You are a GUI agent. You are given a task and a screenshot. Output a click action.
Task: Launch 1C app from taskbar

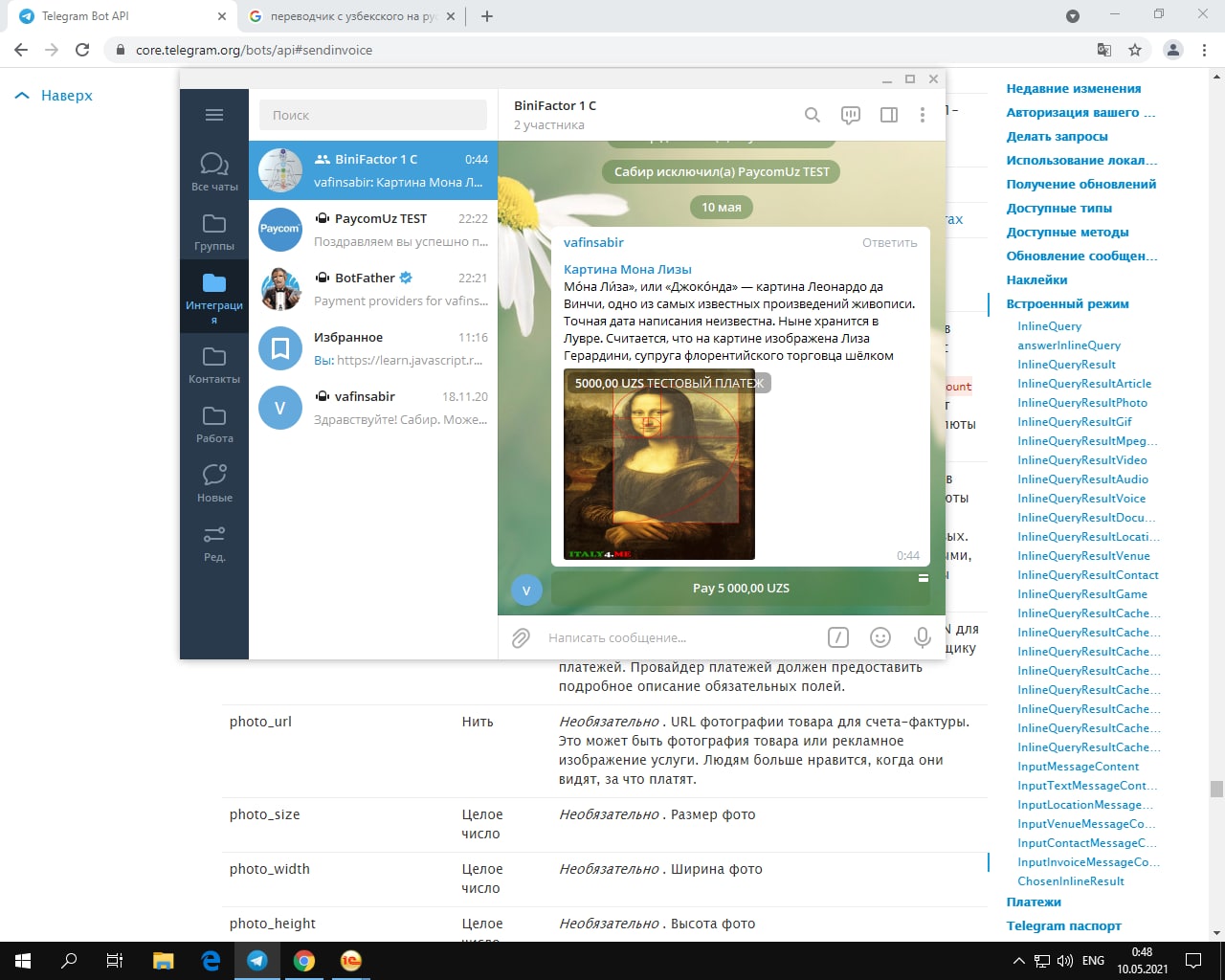pyautogui.click(x=351, y=961)
